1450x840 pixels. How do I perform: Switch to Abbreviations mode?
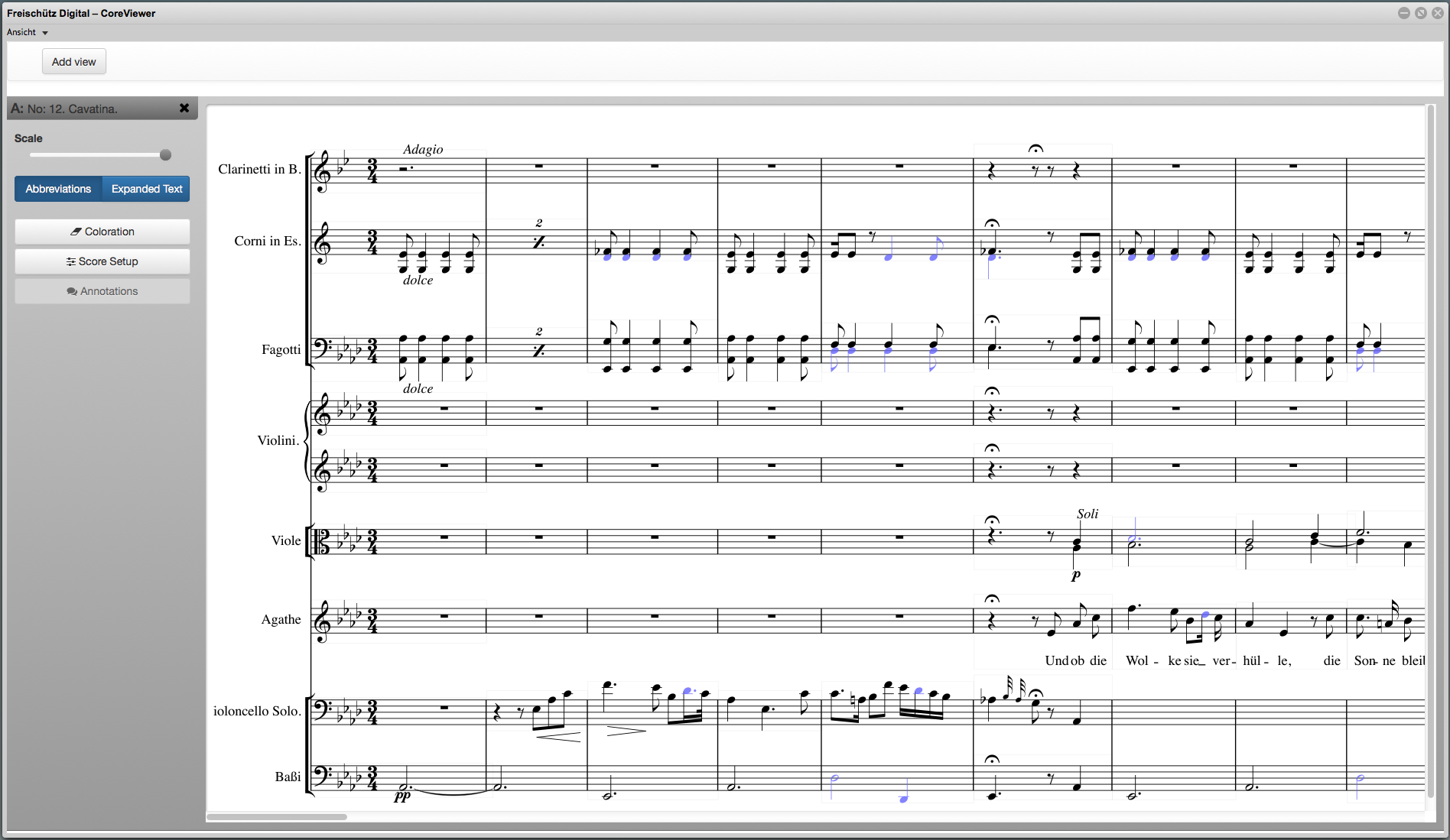pos(58,189)
